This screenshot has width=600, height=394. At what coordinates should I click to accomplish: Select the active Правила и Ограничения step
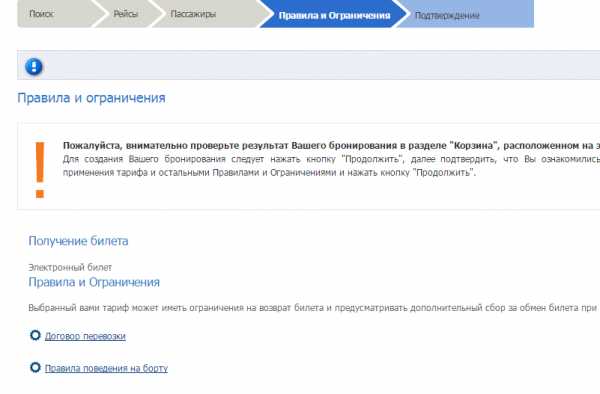334,16
